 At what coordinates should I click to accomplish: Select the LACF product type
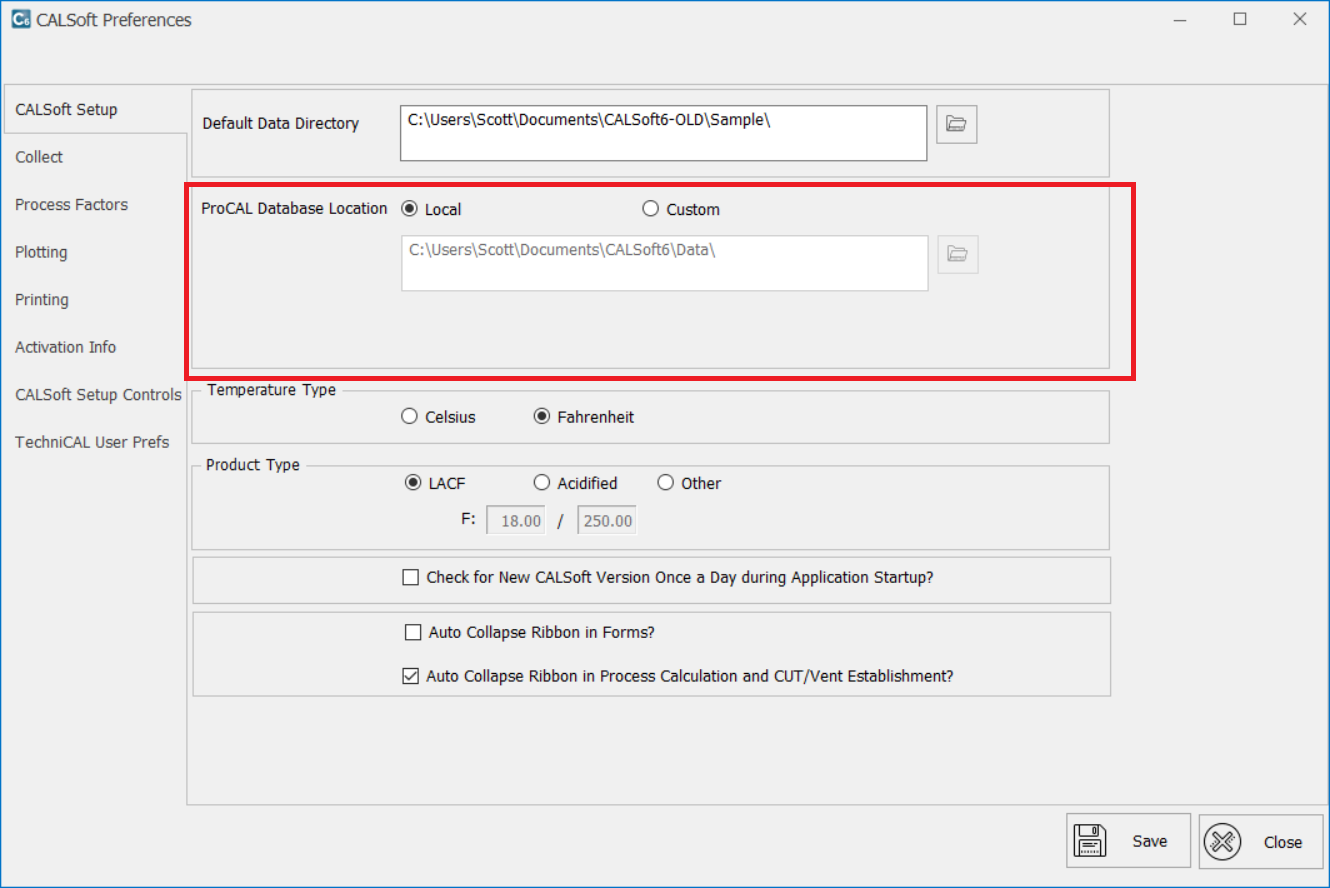click(x=412, y=483)
